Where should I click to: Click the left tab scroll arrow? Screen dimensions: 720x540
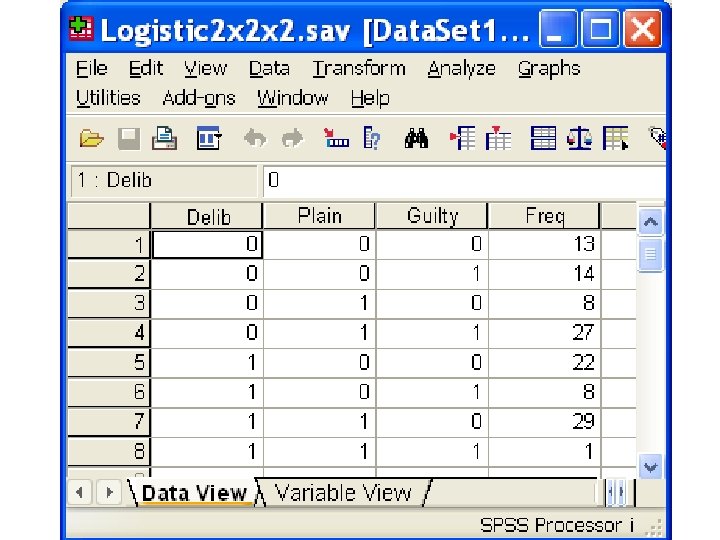click(80, 493)
